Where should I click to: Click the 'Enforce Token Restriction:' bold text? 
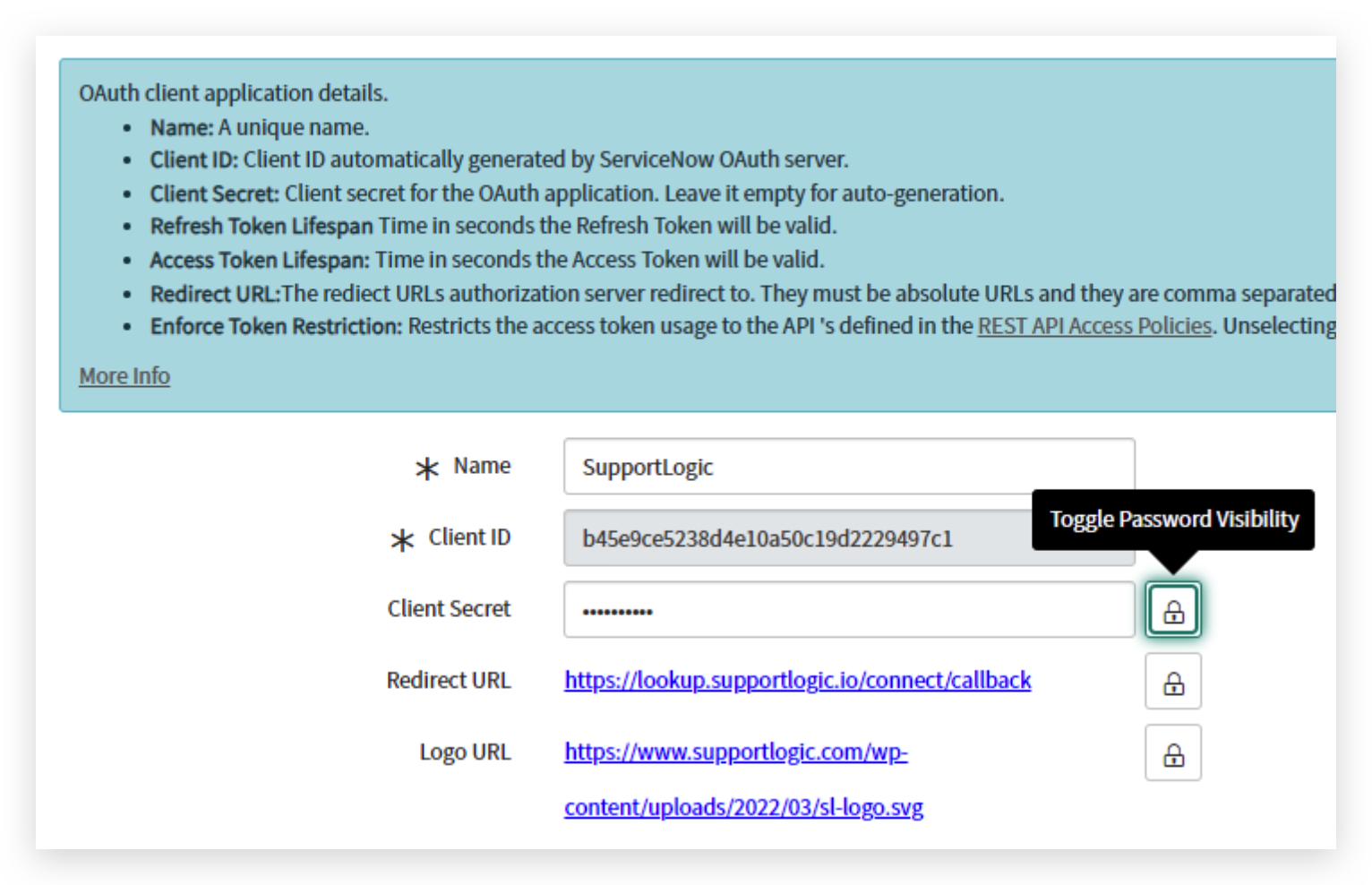point(276,326)
